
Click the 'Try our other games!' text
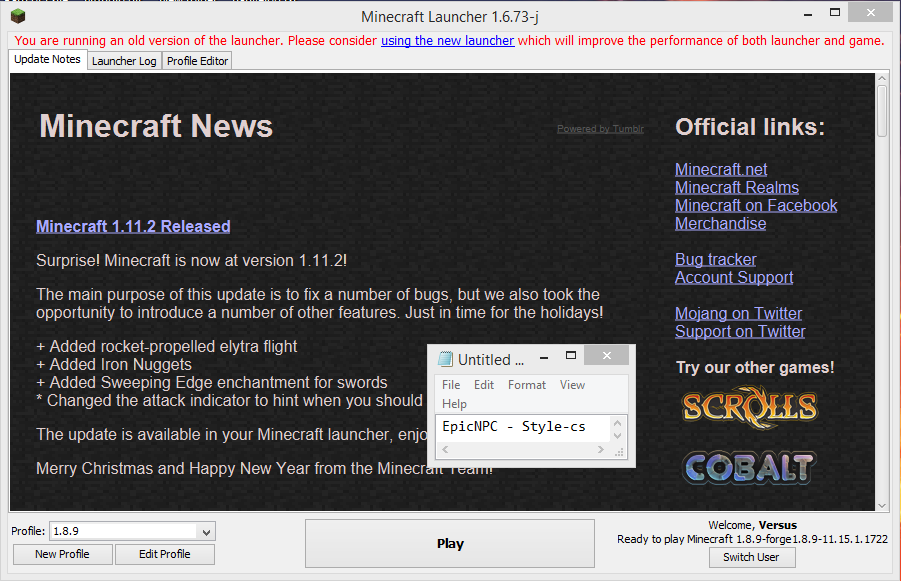[755, 367]
